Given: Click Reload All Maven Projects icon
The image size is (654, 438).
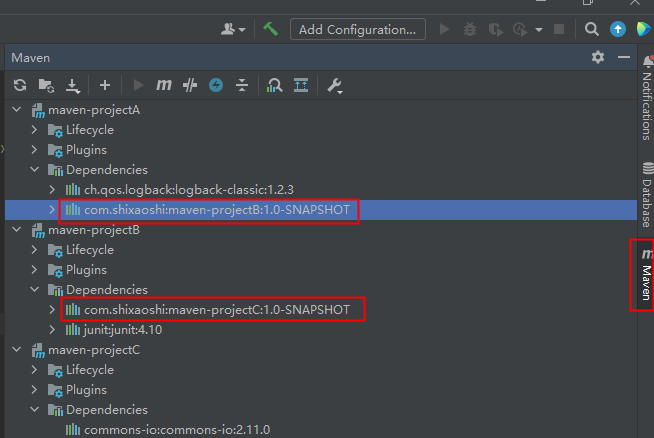Looking at the screenshot, I should (x=20, y=85).
